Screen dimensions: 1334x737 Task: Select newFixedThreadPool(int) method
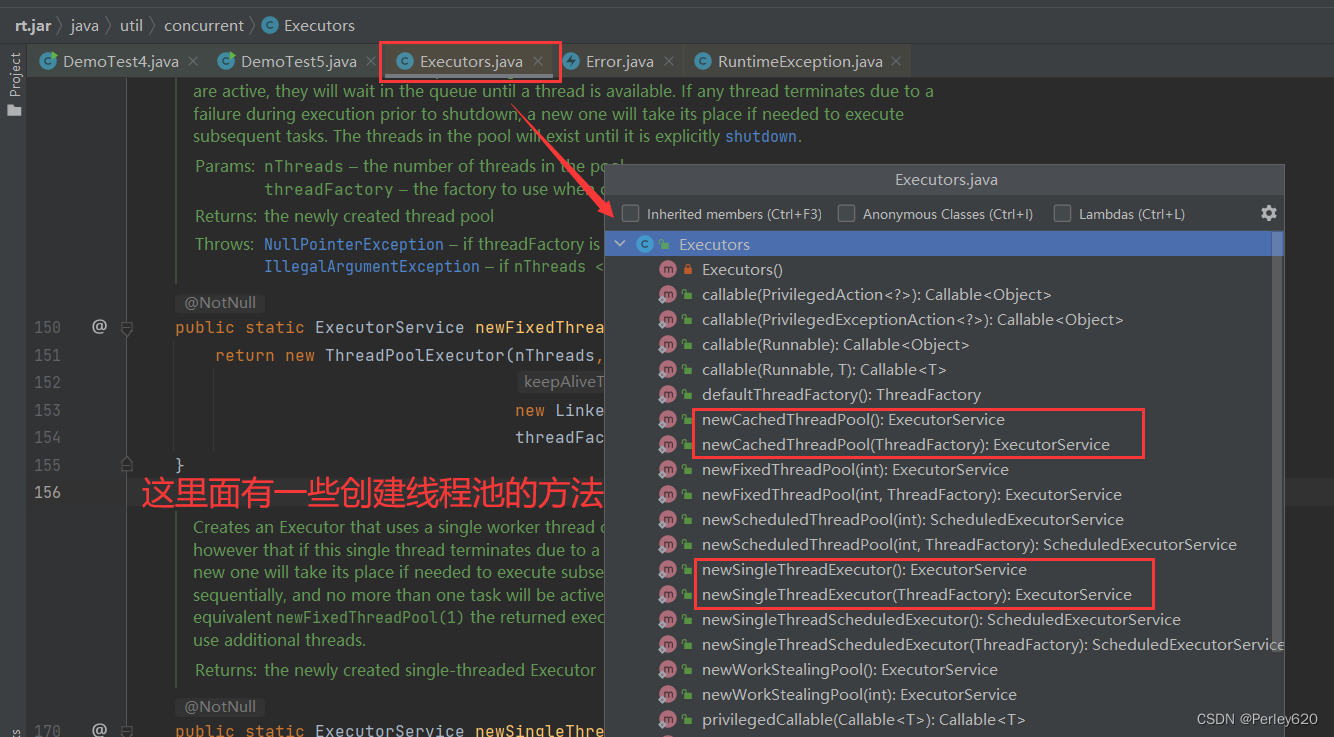point(855,470)
